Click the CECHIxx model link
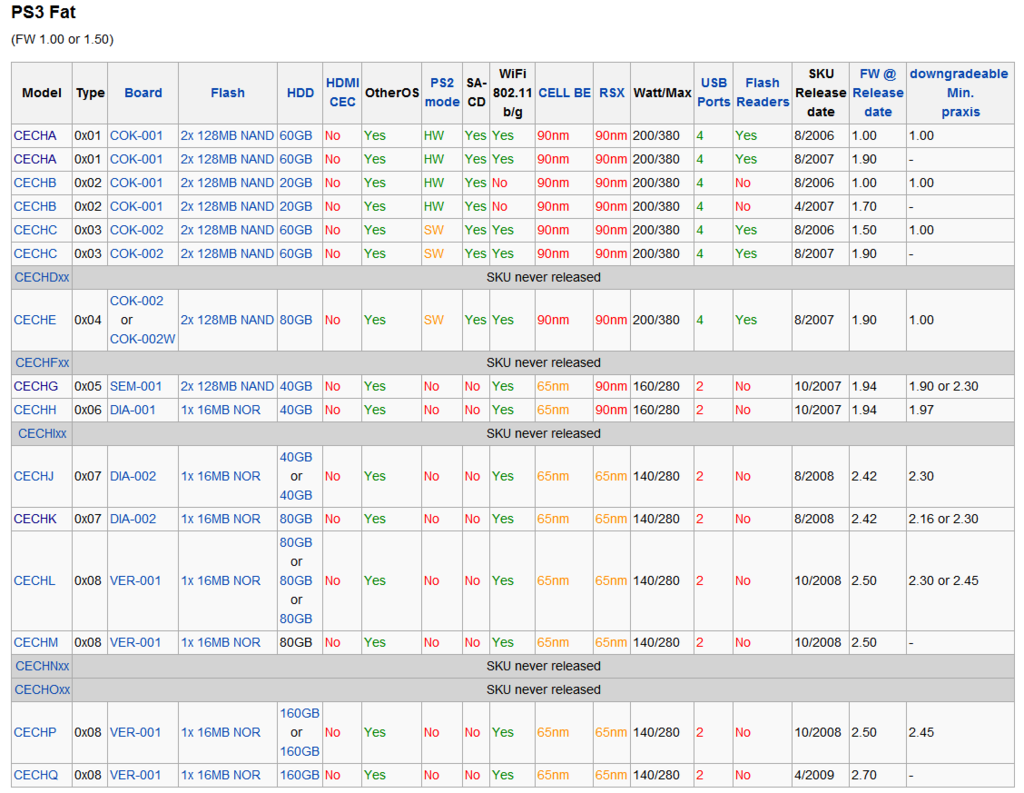 pos(42,434)
